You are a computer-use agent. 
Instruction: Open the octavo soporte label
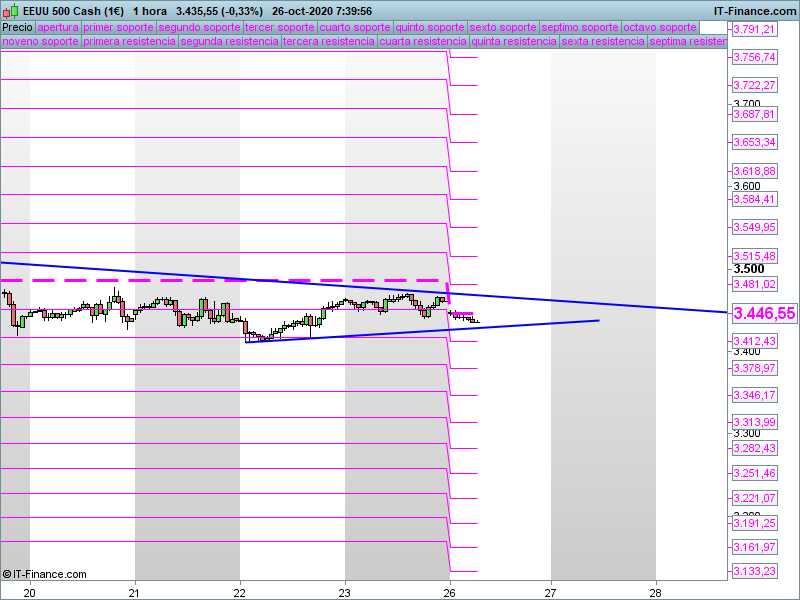point(659,28)
